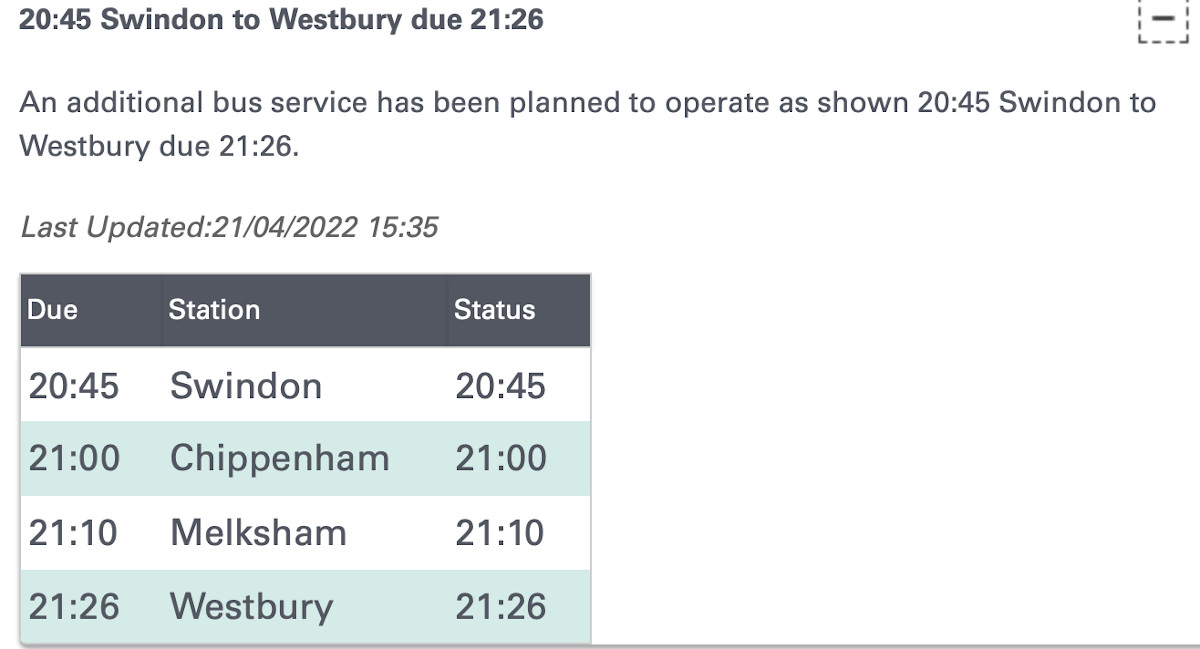
Task: Click the heading '20:45 Swindon to Westbury due 21:26'
Action: click(281, 20)
